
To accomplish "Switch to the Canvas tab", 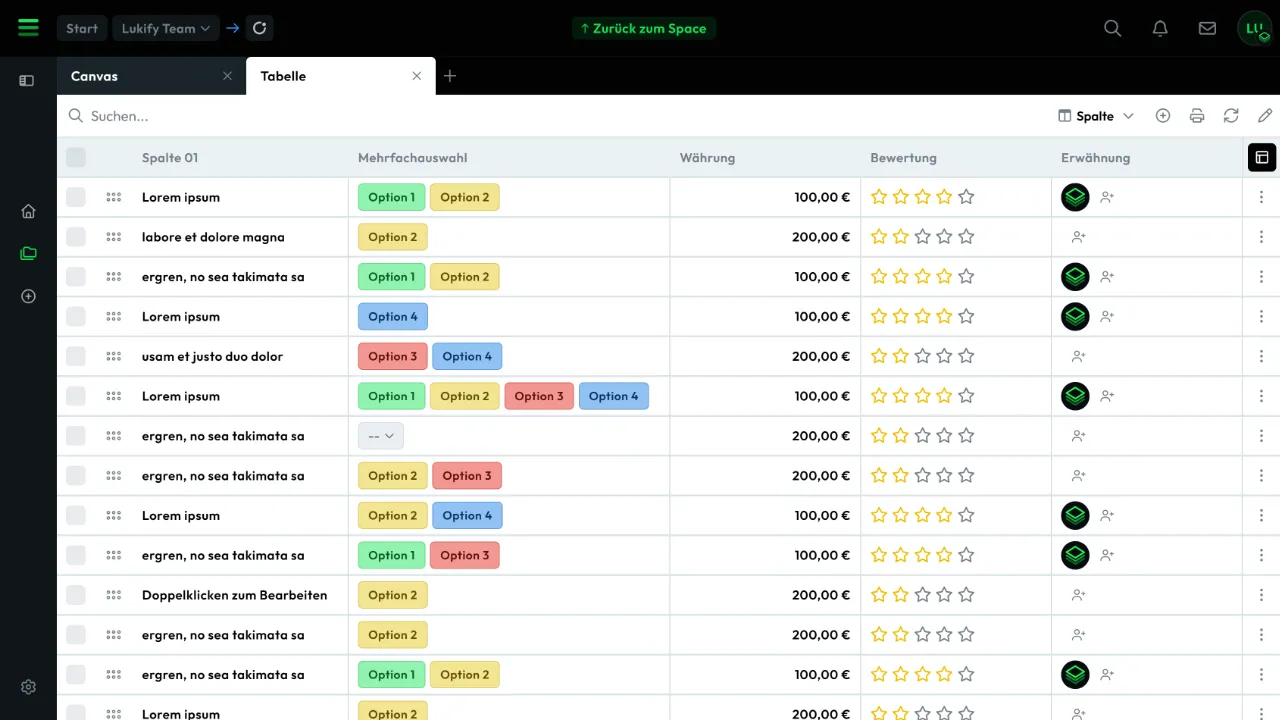I will (x=140, y=76).
